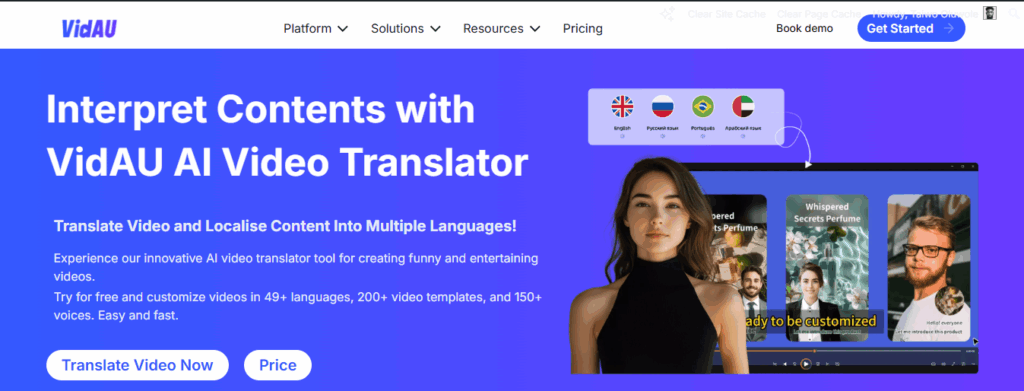Viewport: 1024px width, 391px height.
Task: Choose the Brazilian Português flag
Action: (703, 106)
